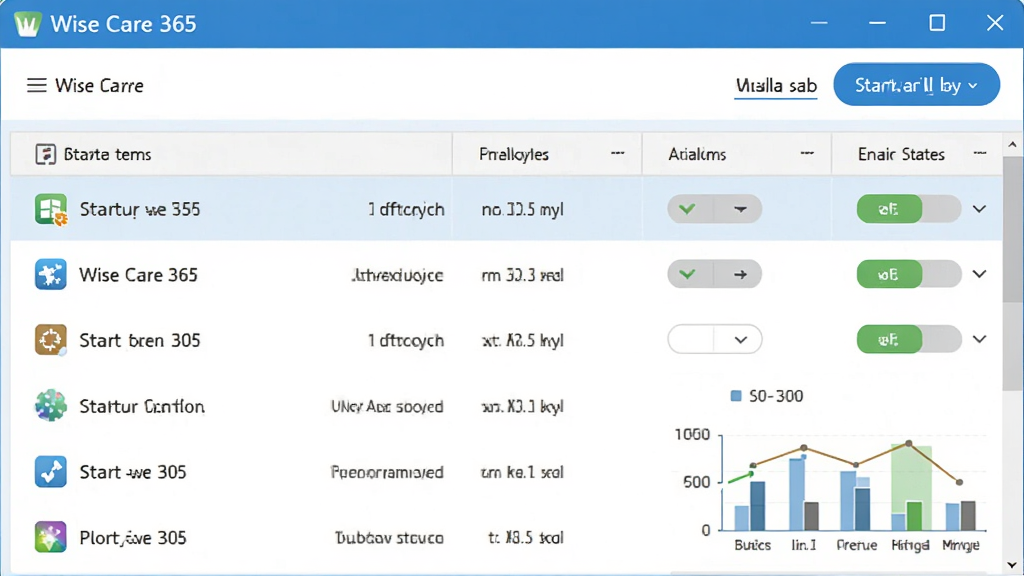
Task: Select the Startur we 355 entry name
Action: 140,210
